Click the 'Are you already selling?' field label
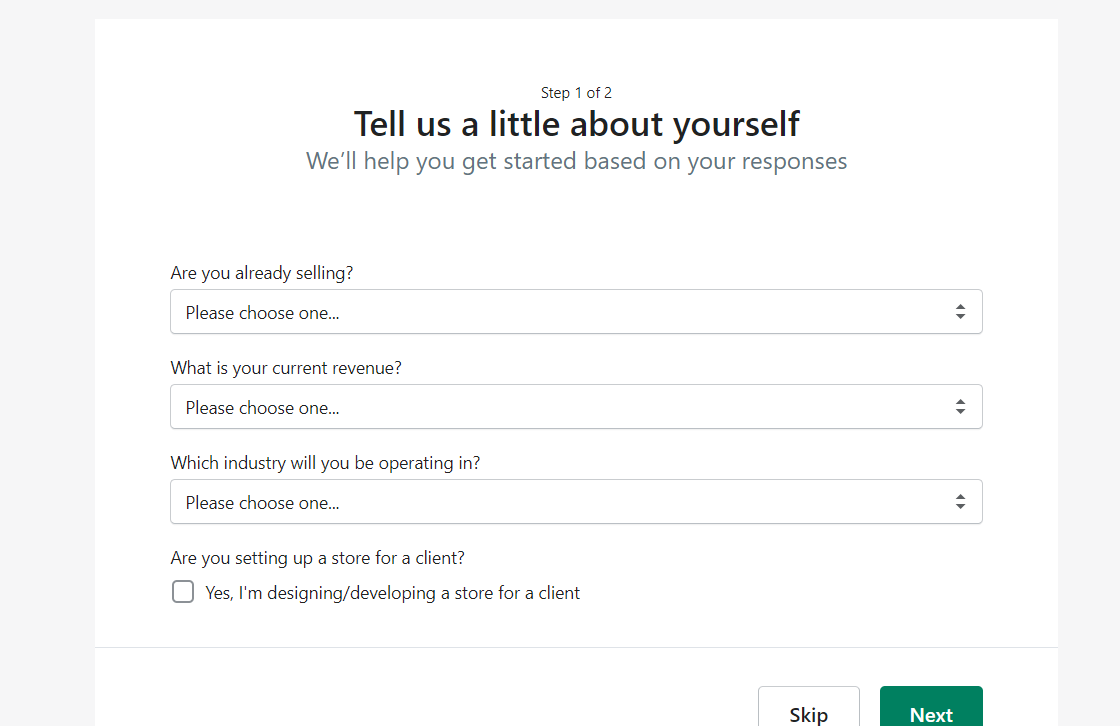Viewport: 1120px width, 726px height. coord(262,272)
